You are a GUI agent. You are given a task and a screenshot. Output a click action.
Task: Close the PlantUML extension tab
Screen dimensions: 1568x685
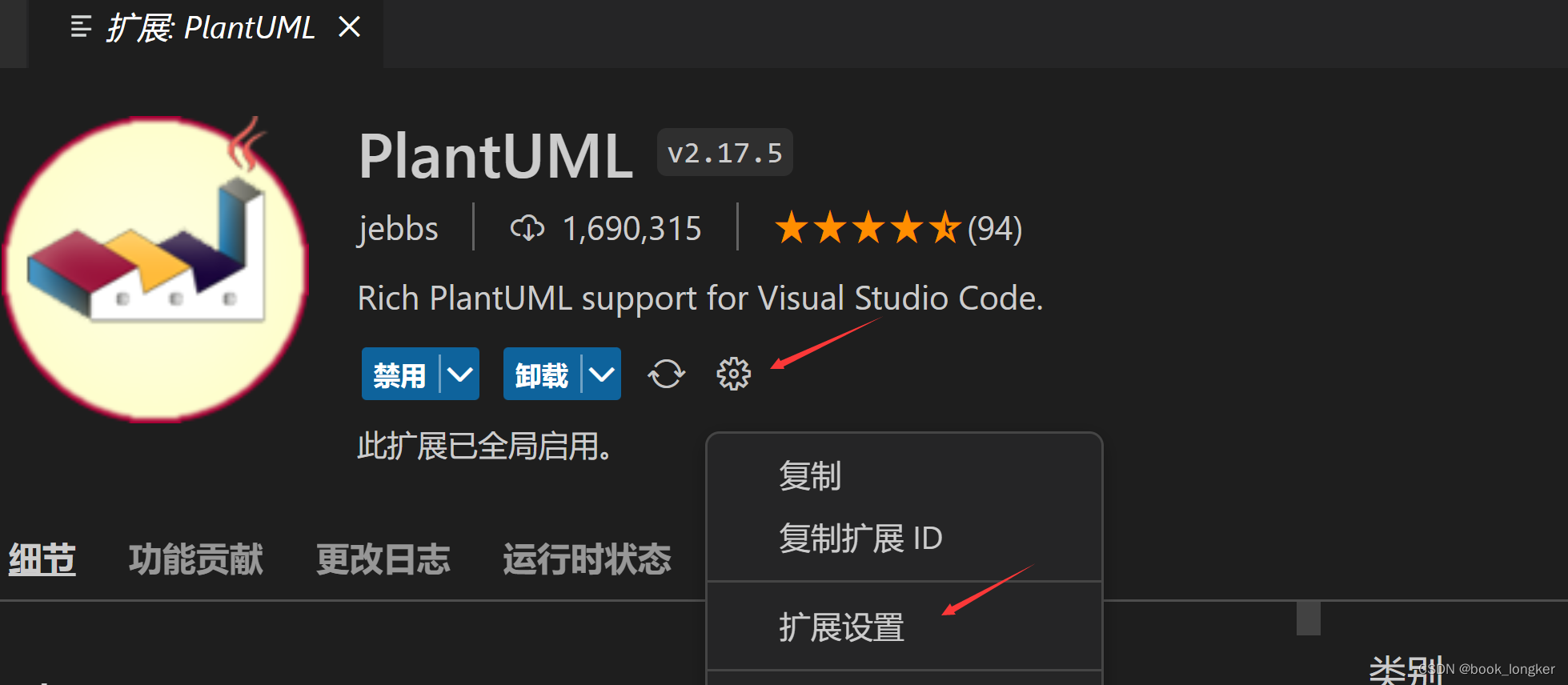(x=349, y=27)
